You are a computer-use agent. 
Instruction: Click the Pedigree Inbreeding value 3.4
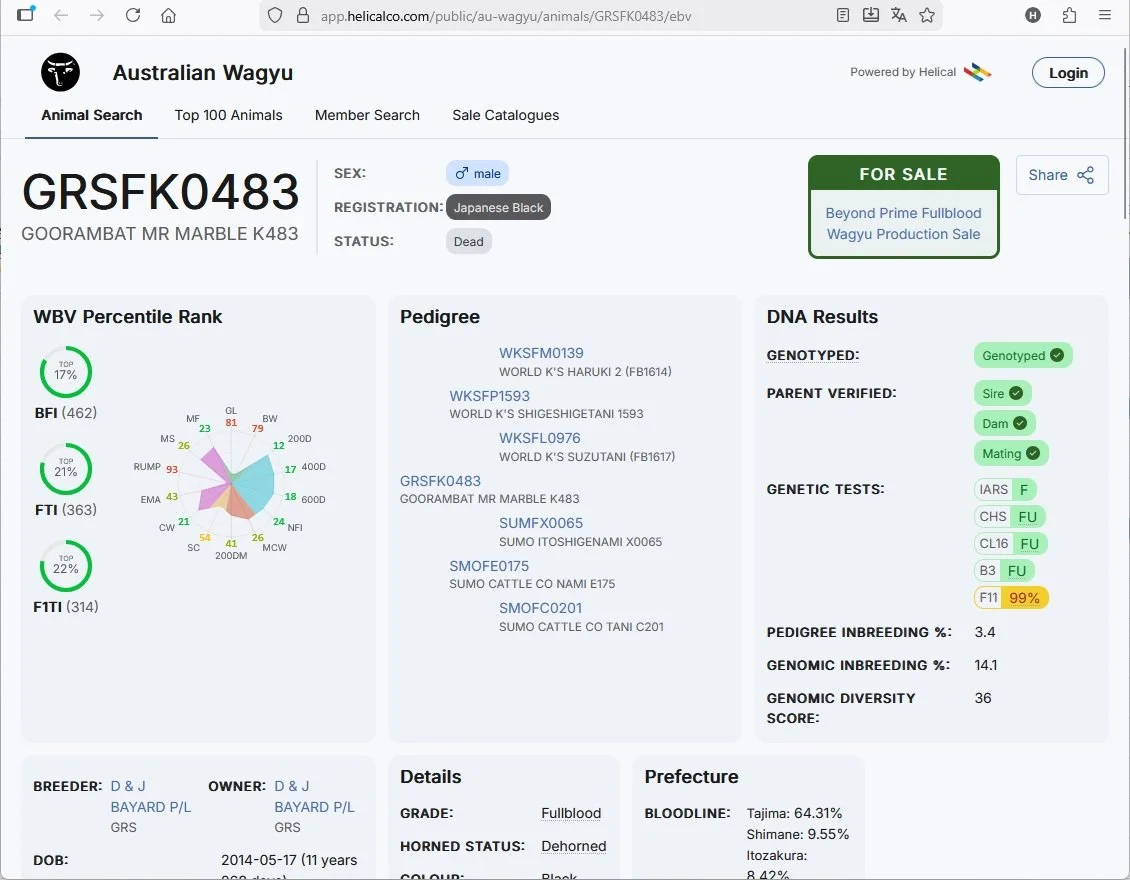point(984,632)
